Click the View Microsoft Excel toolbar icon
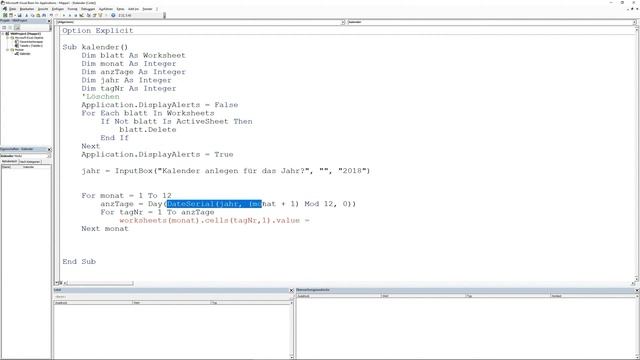 (x=5, y=15)
